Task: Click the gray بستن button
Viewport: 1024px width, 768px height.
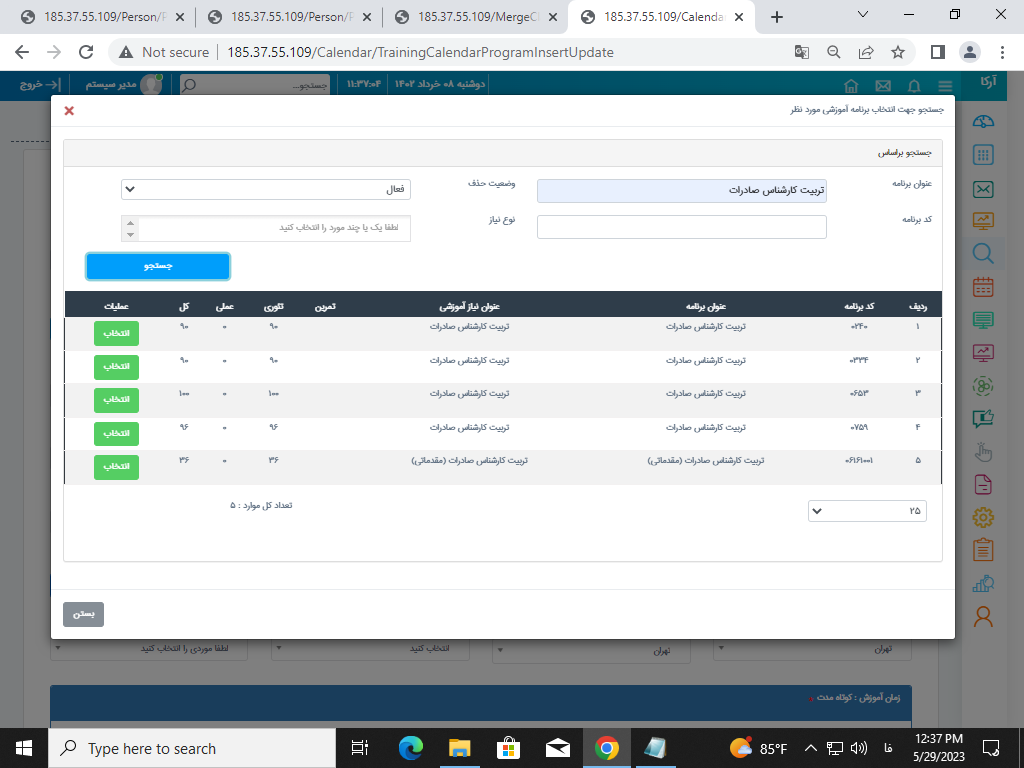Action: (83, 614)
